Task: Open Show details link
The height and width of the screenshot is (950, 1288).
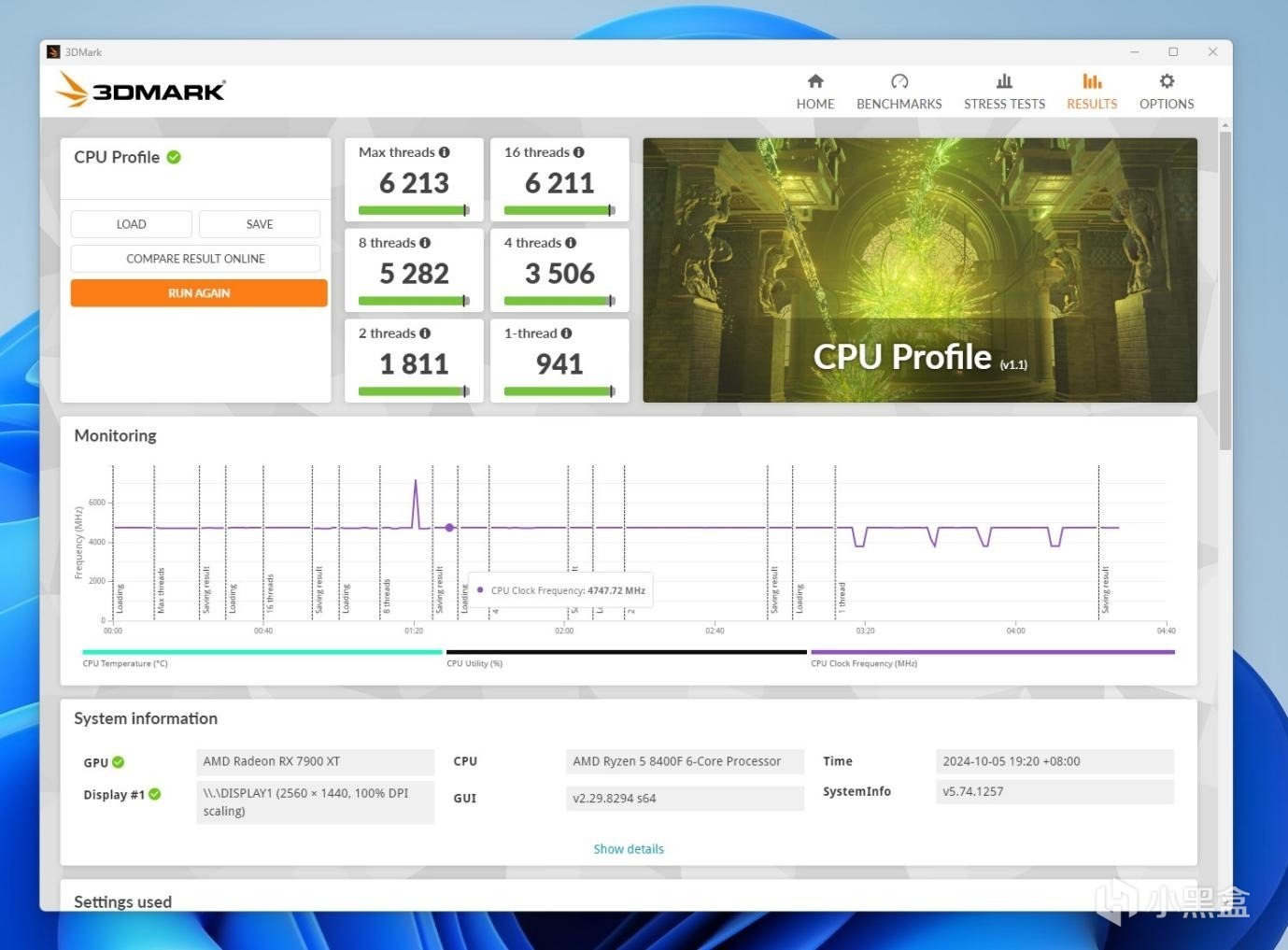Action: pyautogui.click(x=629, y=849)
